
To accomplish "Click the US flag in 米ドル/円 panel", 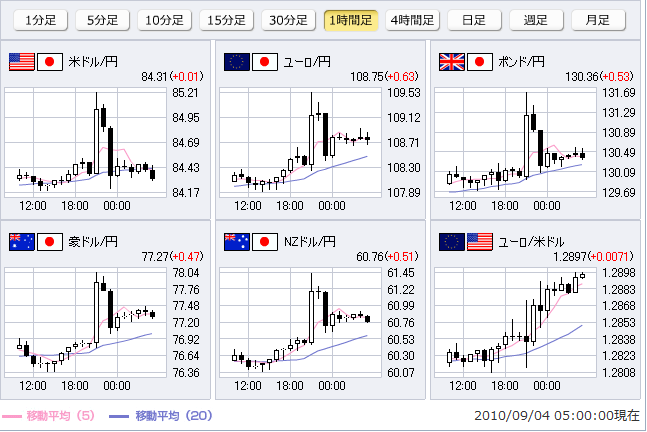I will click(x=21, y=62).
